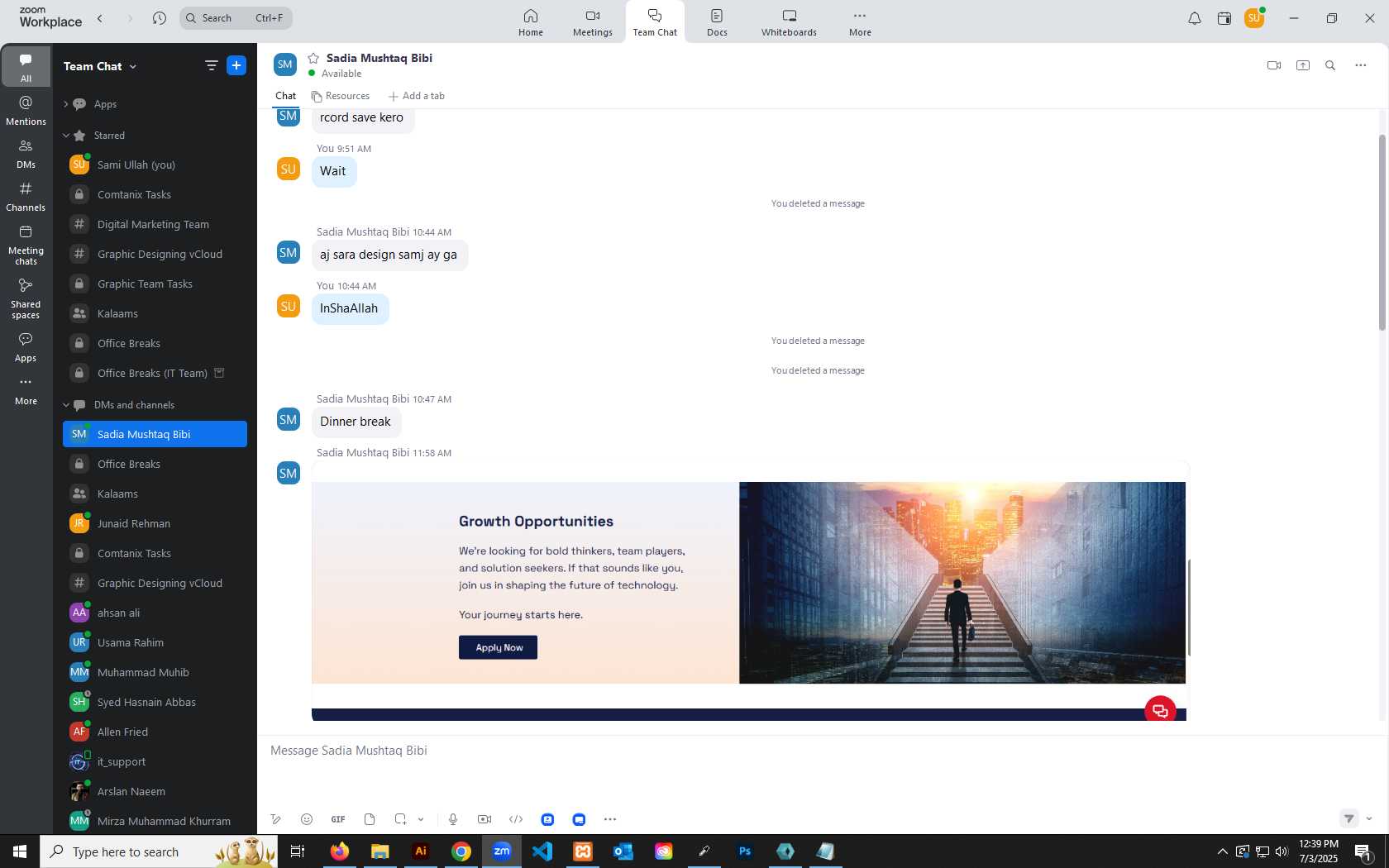
Task: Open Photoshop from the taskbar
Action: [745, 851]
